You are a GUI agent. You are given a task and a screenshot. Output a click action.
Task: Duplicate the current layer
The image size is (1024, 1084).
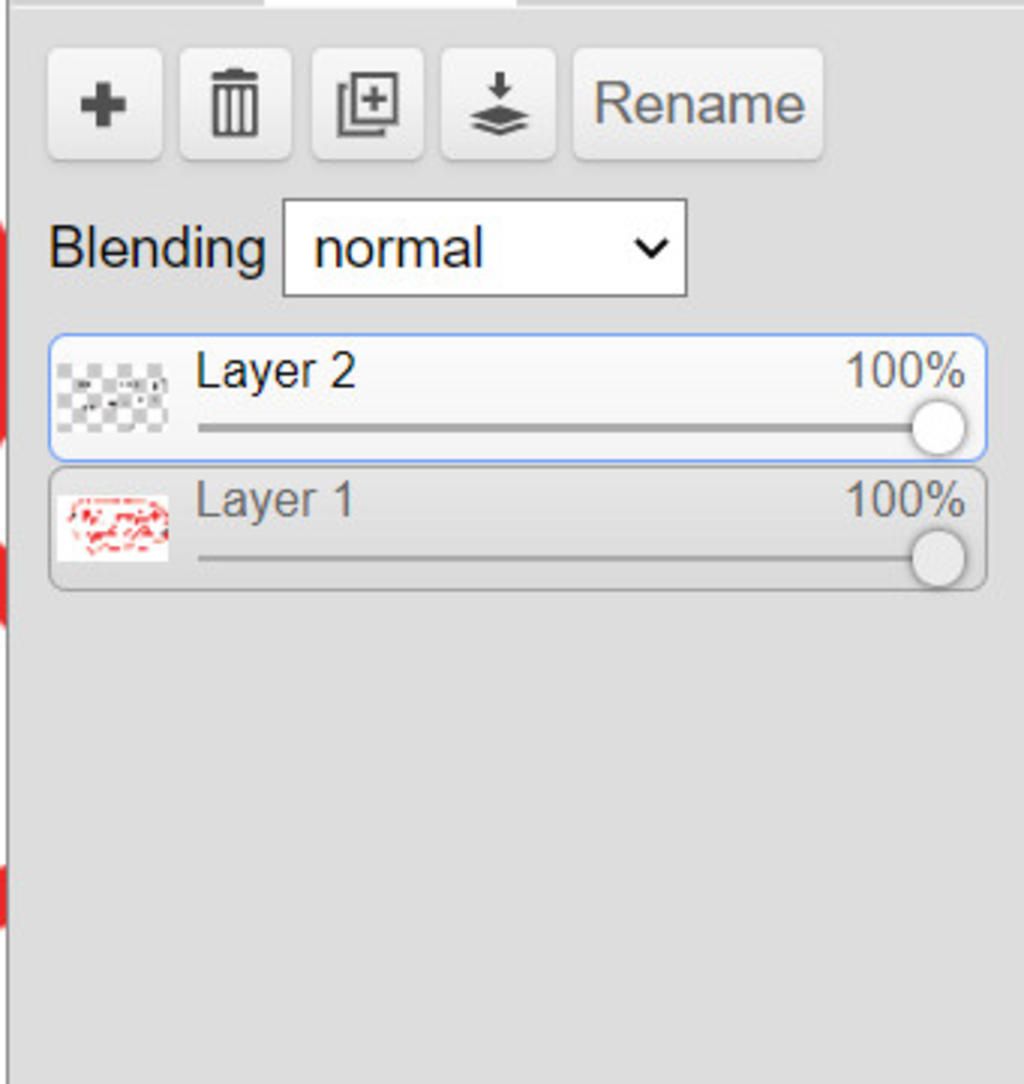(x=367, y=104)
